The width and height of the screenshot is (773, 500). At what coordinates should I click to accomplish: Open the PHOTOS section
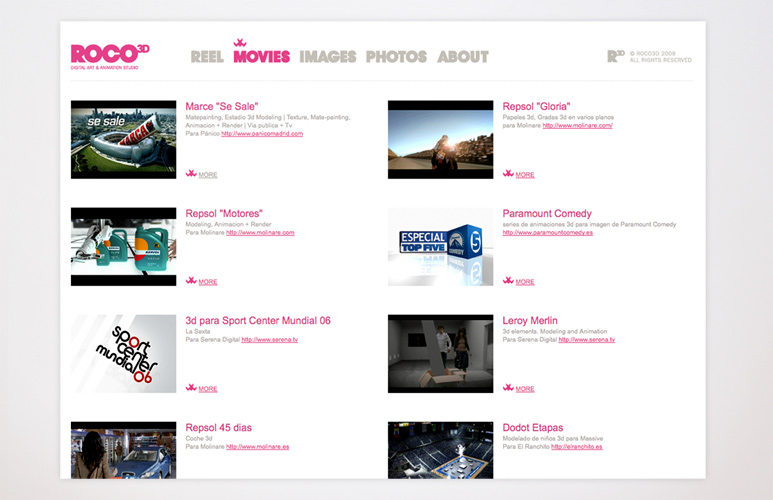point(396,57)
